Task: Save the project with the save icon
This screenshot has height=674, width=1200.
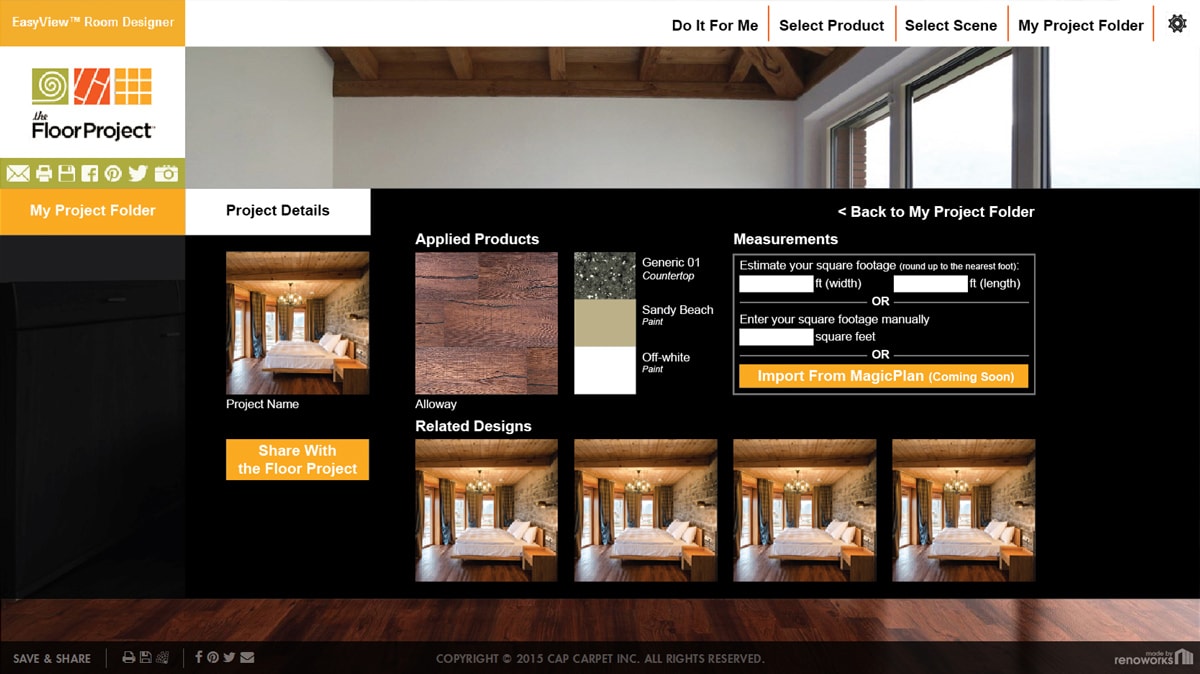Action: (66, 173)
